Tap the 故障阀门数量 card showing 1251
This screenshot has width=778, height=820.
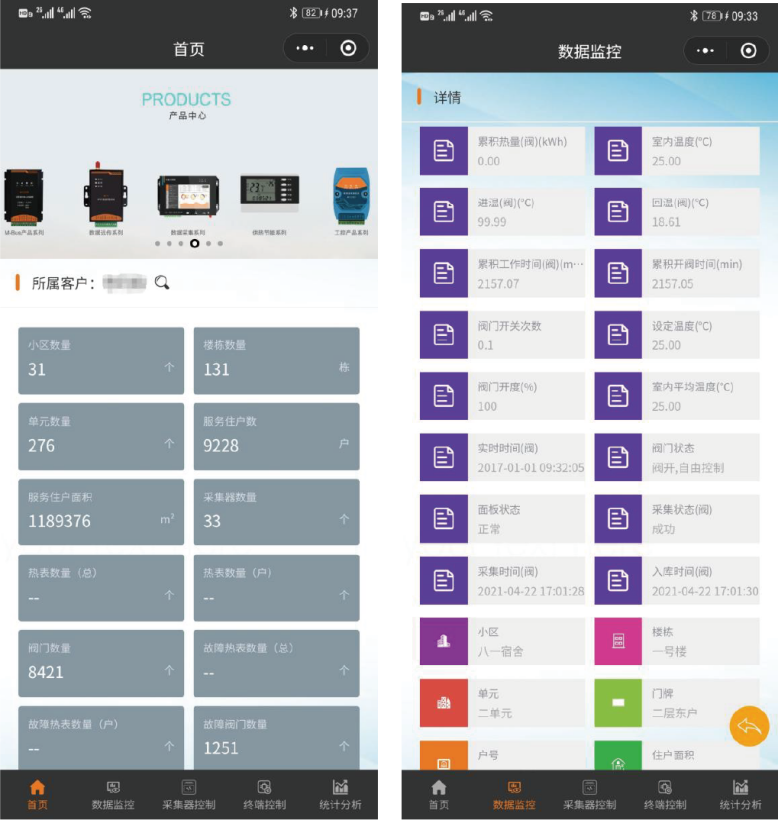(x=276, y=738)
